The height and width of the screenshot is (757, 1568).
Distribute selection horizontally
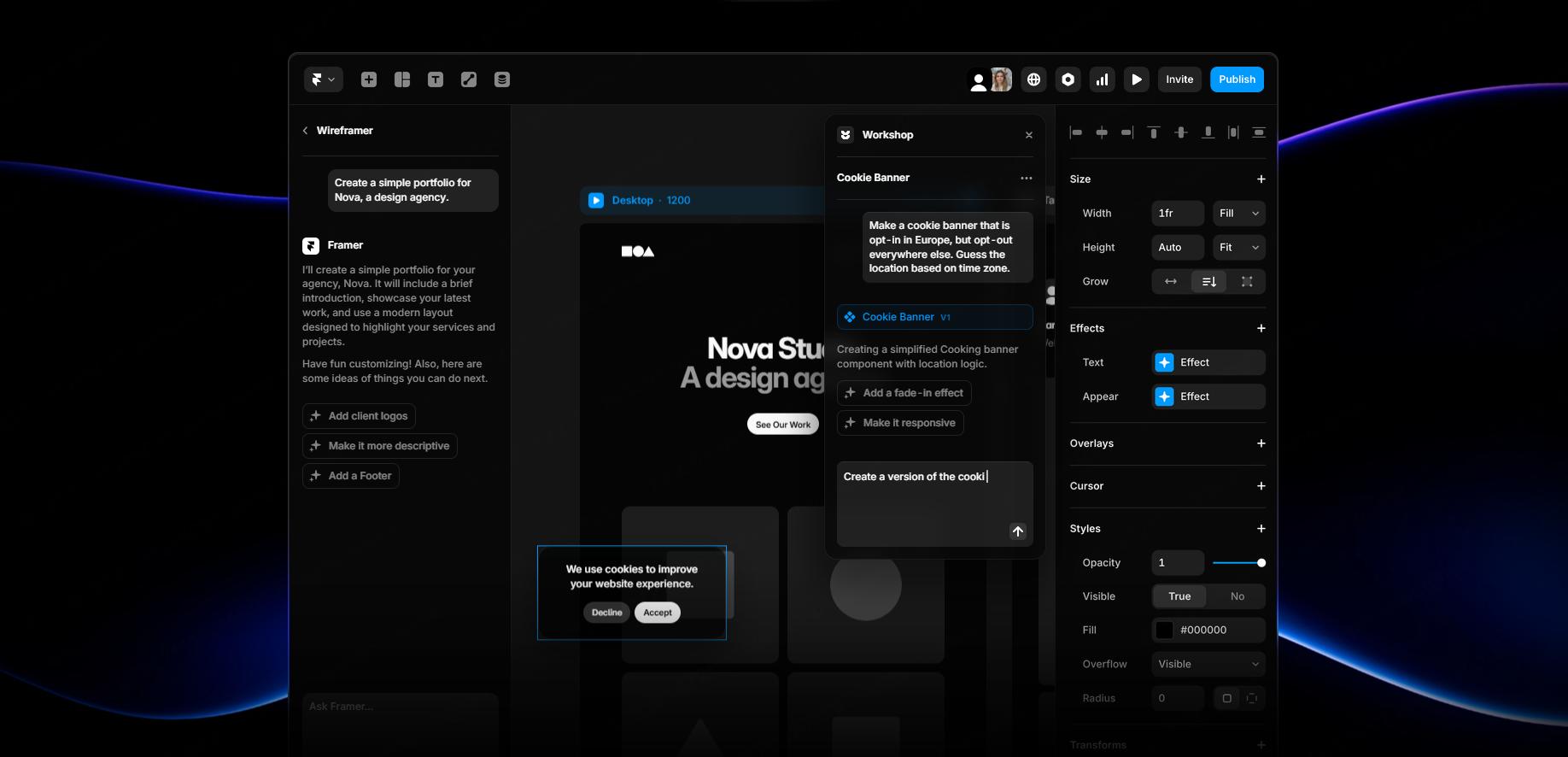click(1233, 132)
